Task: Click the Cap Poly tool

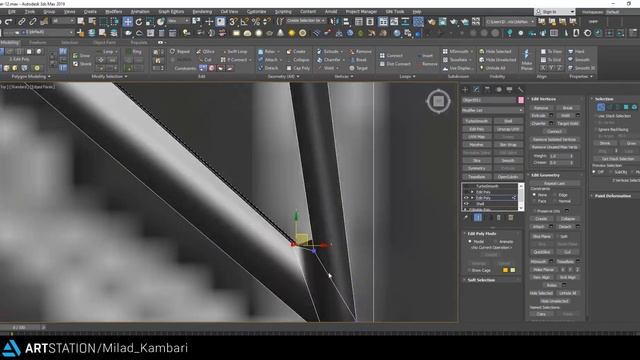Action: coord(298,68)
